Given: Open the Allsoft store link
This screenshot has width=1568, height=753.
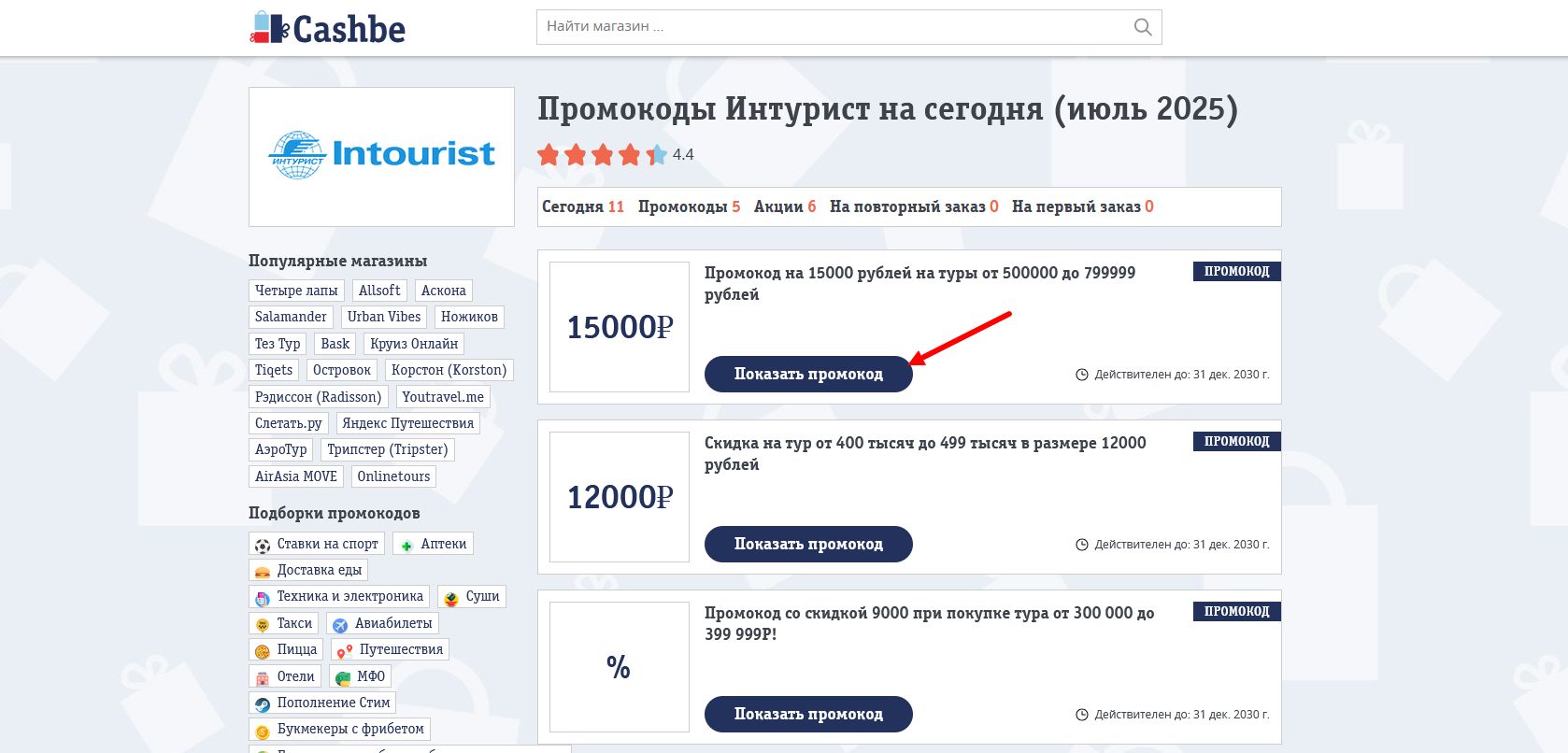Looking at the screenshot, I should click(x=379, y=291).
